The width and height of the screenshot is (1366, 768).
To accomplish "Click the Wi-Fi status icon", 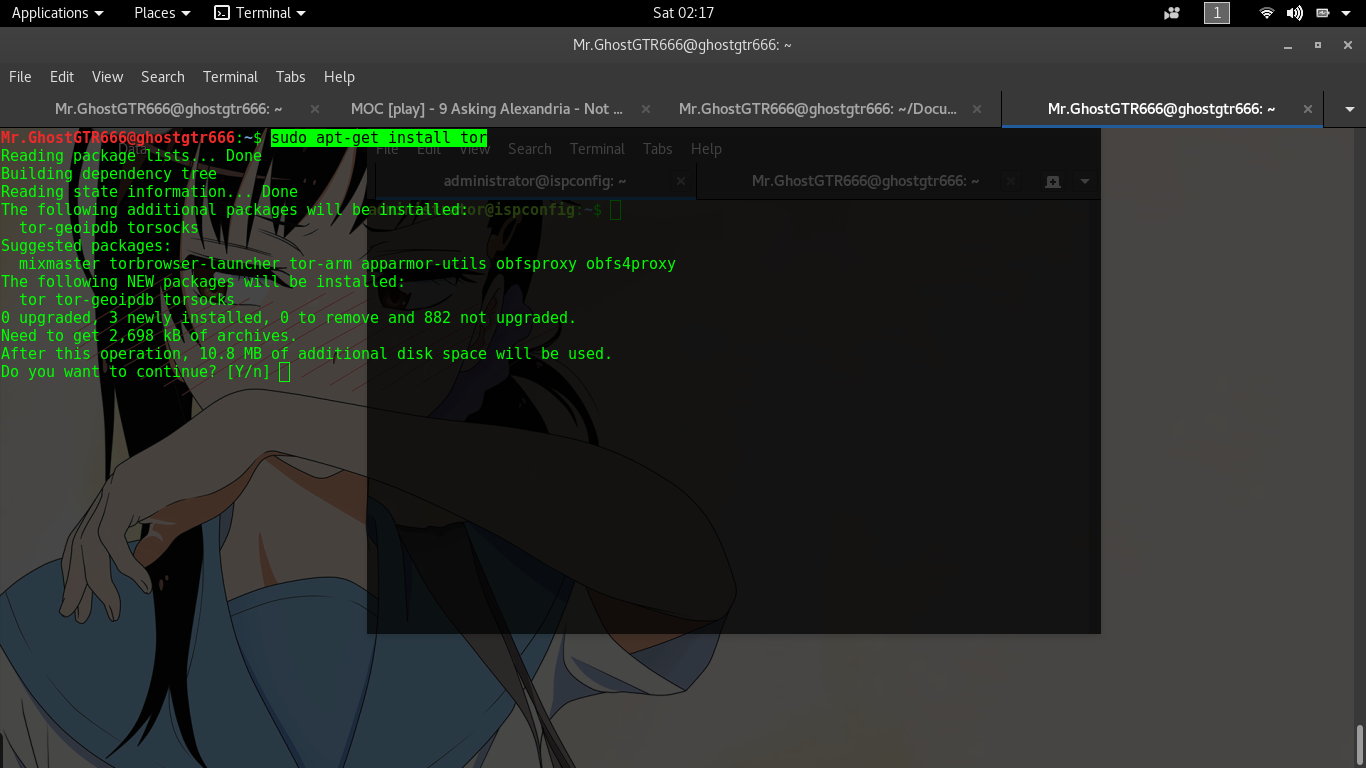I will [x=1266, y=13].
